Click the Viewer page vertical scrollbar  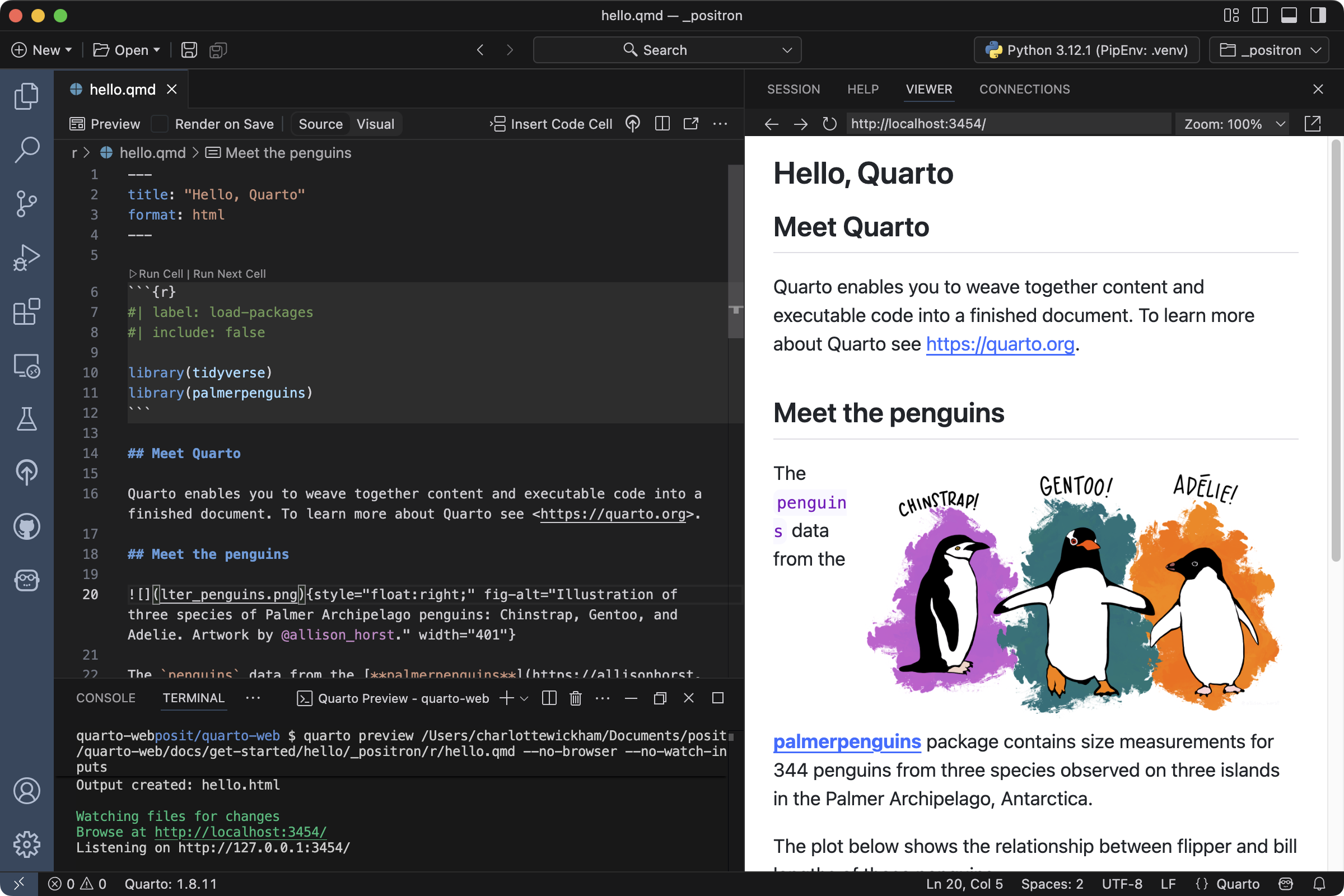[1336, 352]
